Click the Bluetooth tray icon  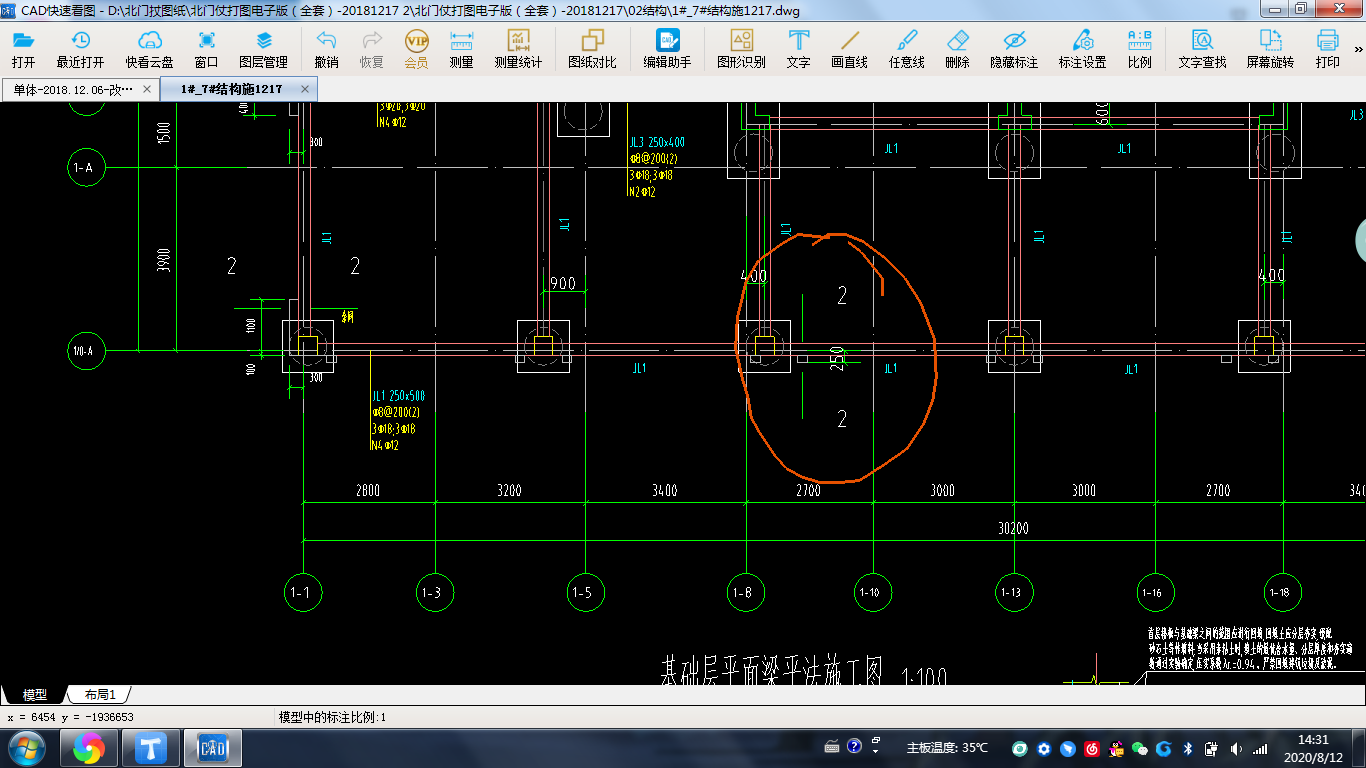coord(1188,748)
